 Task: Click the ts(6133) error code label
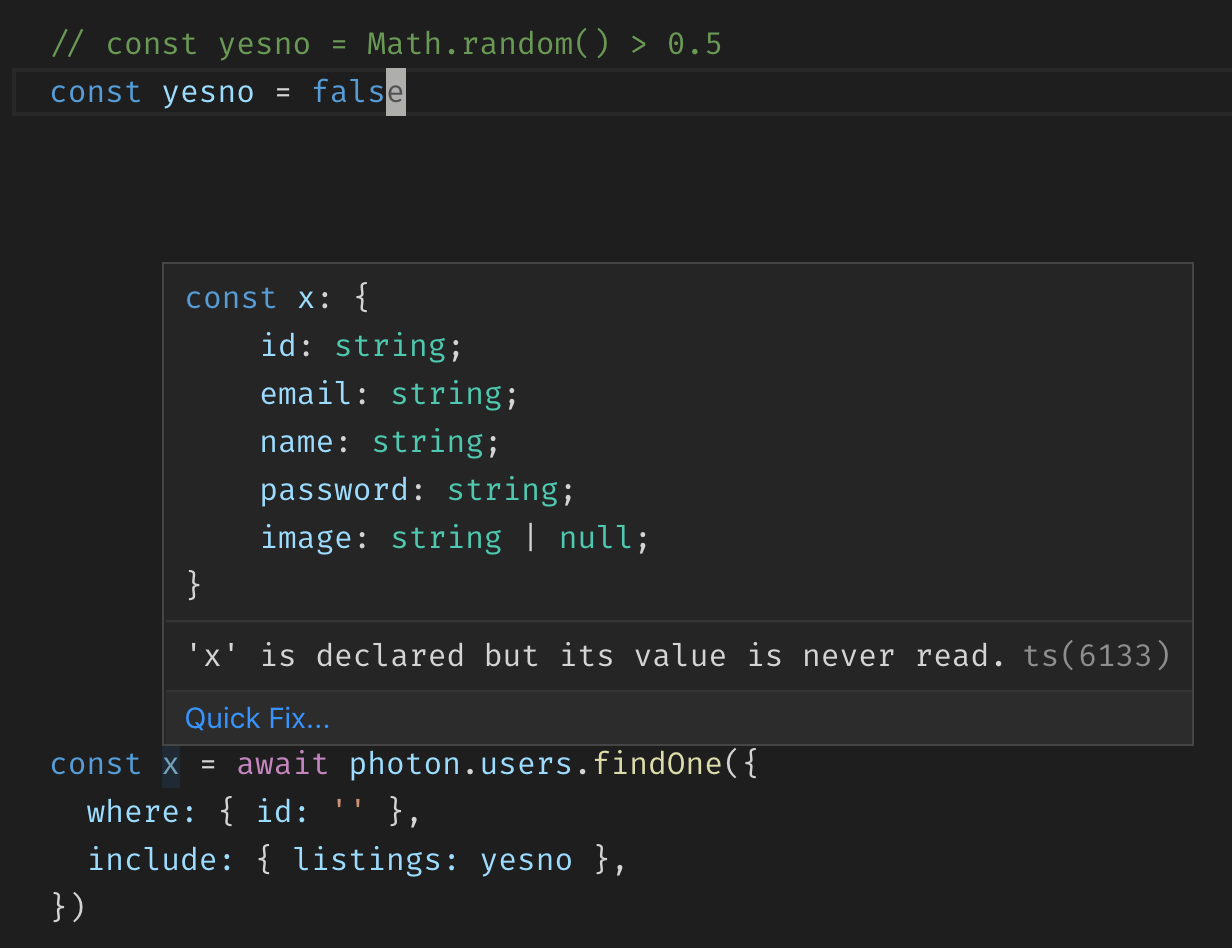click(1096, 655)
